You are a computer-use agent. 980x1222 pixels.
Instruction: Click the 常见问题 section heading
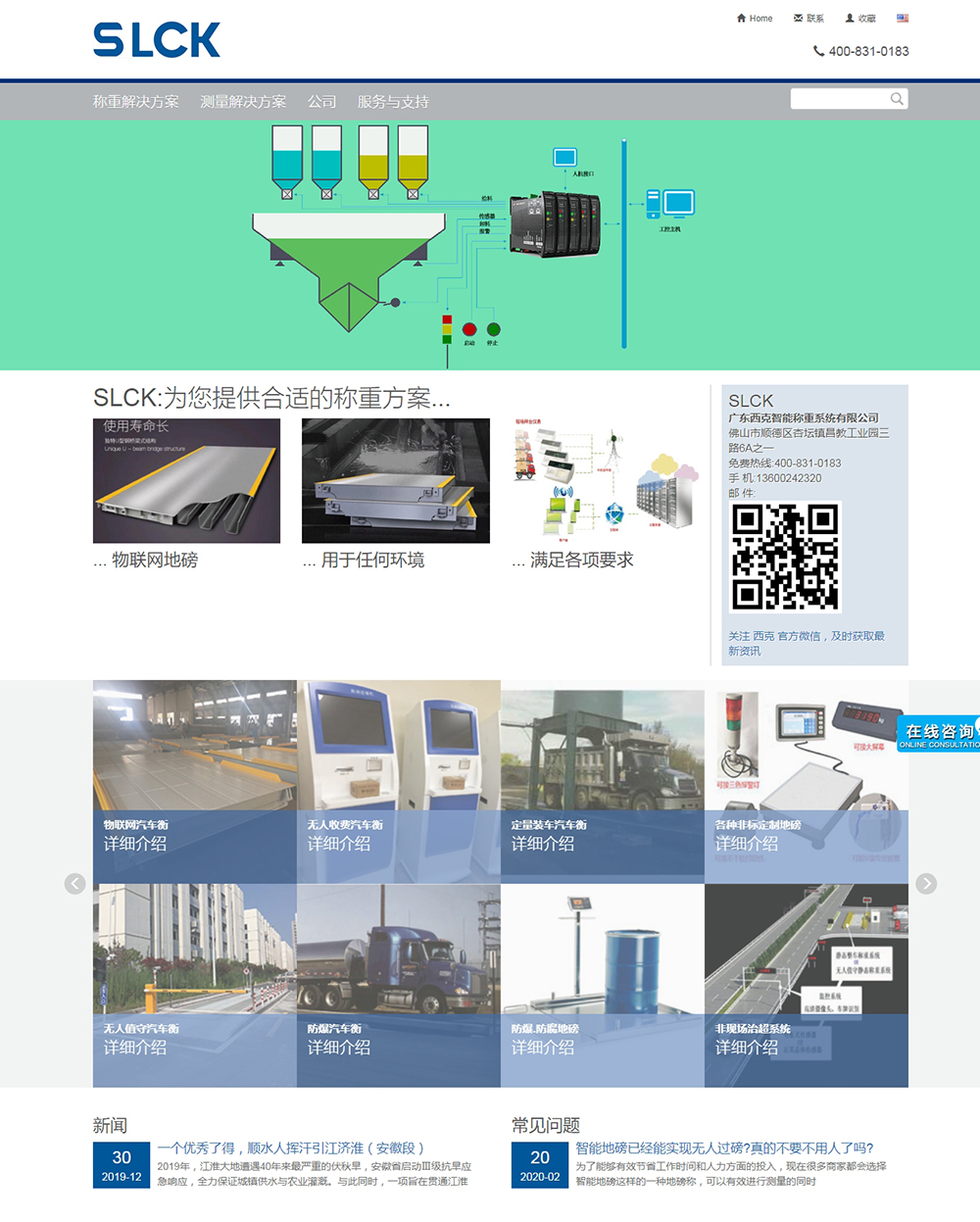pos(546,1125)
